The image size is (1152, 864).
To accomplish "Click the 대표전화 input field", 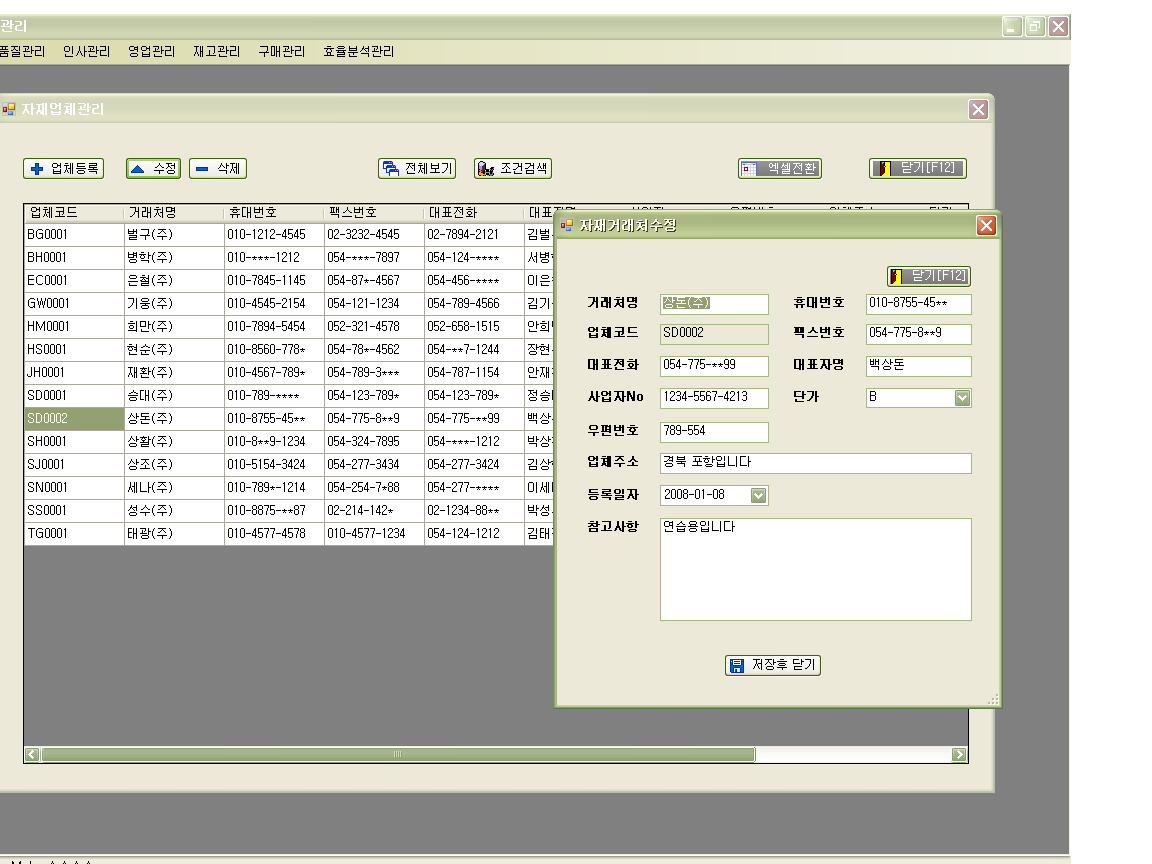I will click(x=714, y=365).
